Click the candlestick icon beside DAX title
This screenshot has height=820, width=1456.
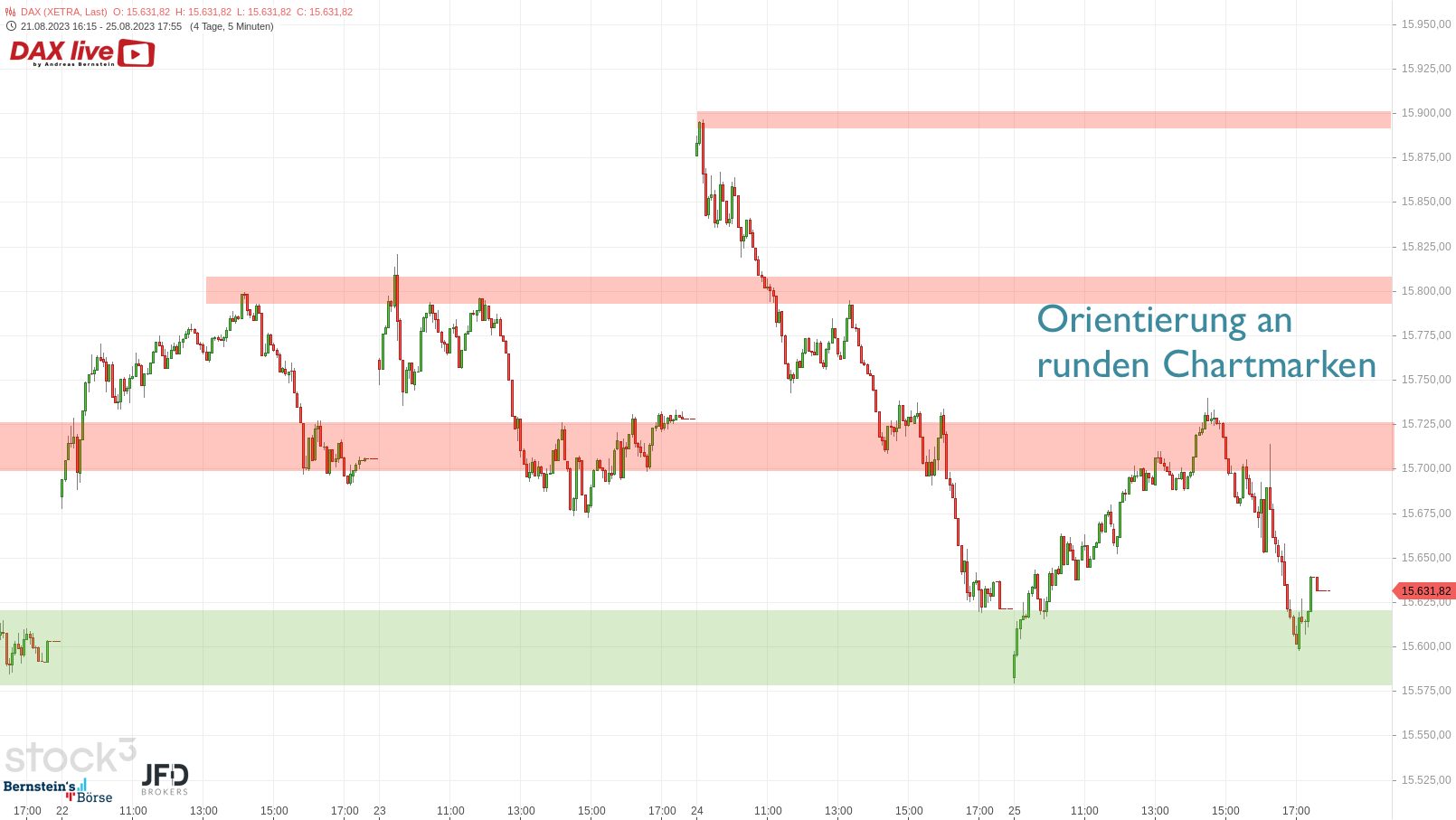[11, 12]
